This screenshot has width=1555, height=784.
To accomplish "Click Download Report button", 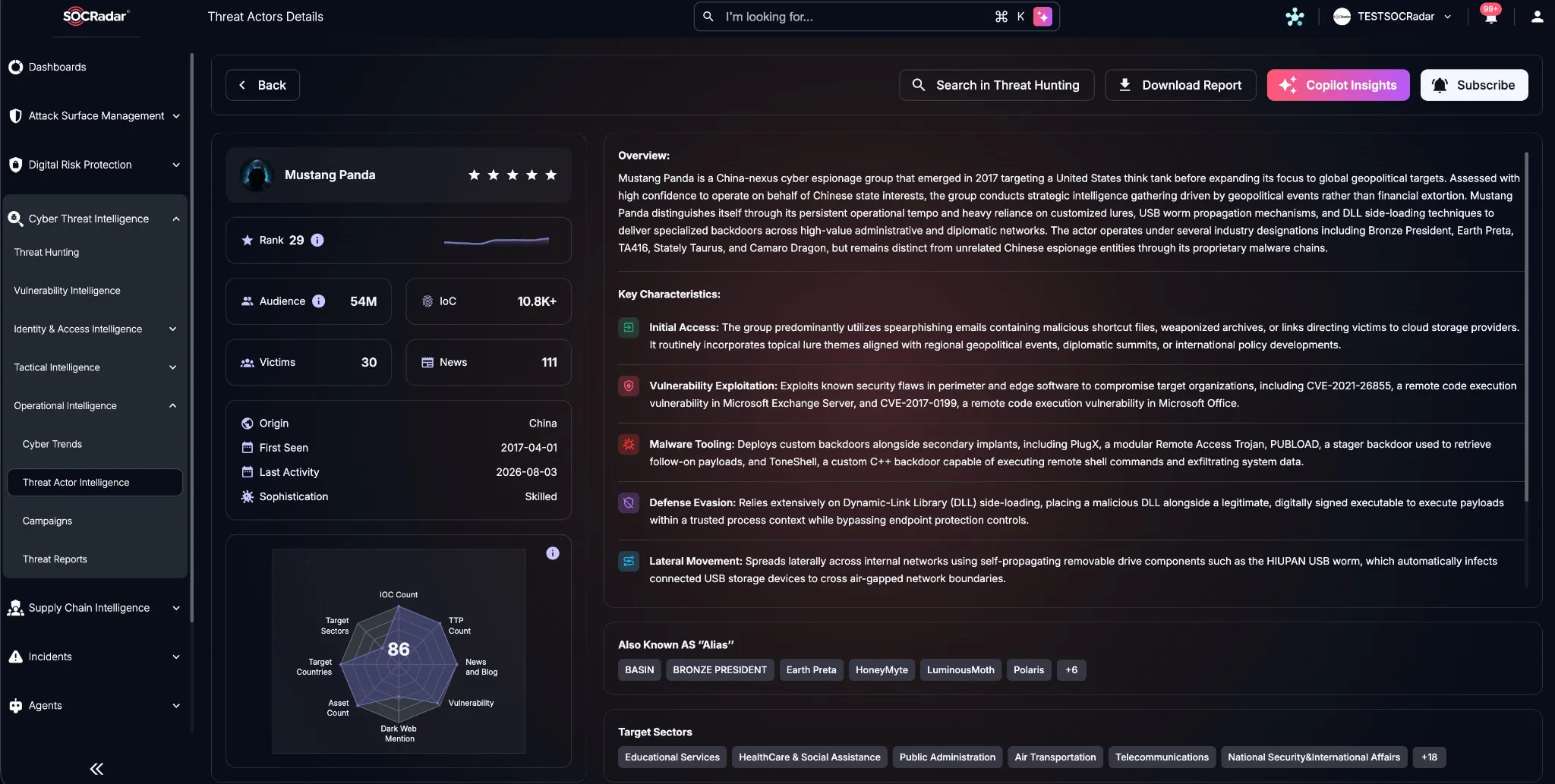I will (x=1180, y=85).
